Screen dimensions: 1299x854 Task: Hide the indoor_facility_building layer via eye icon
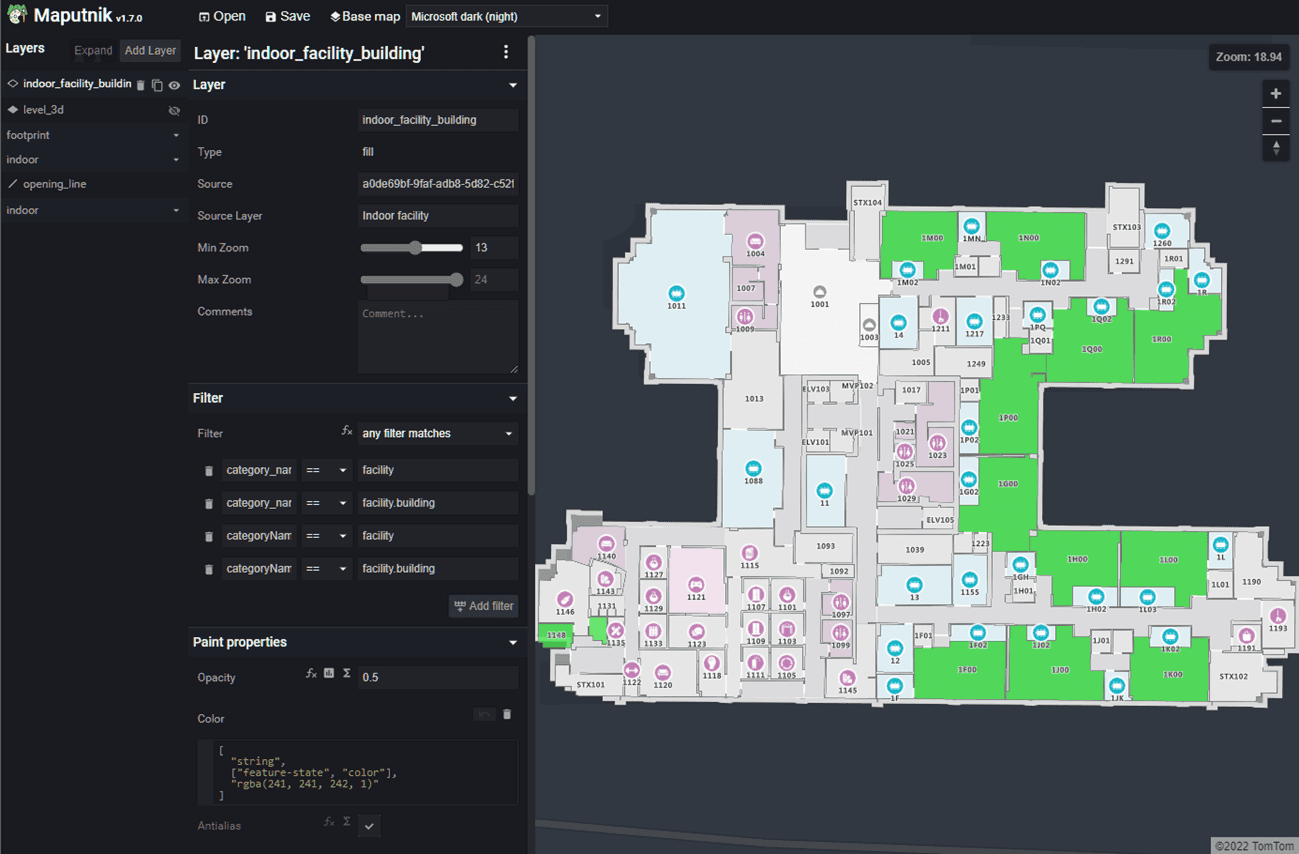(x=174, y=86)
